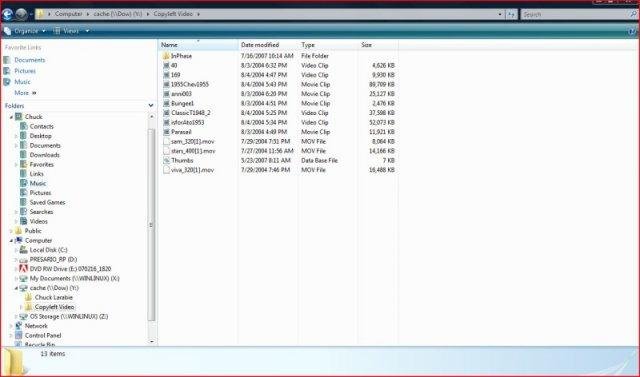This screenshot has height=377, width=640.
Task: Click the Parasail movie clip icon
Action: point(166,132)
